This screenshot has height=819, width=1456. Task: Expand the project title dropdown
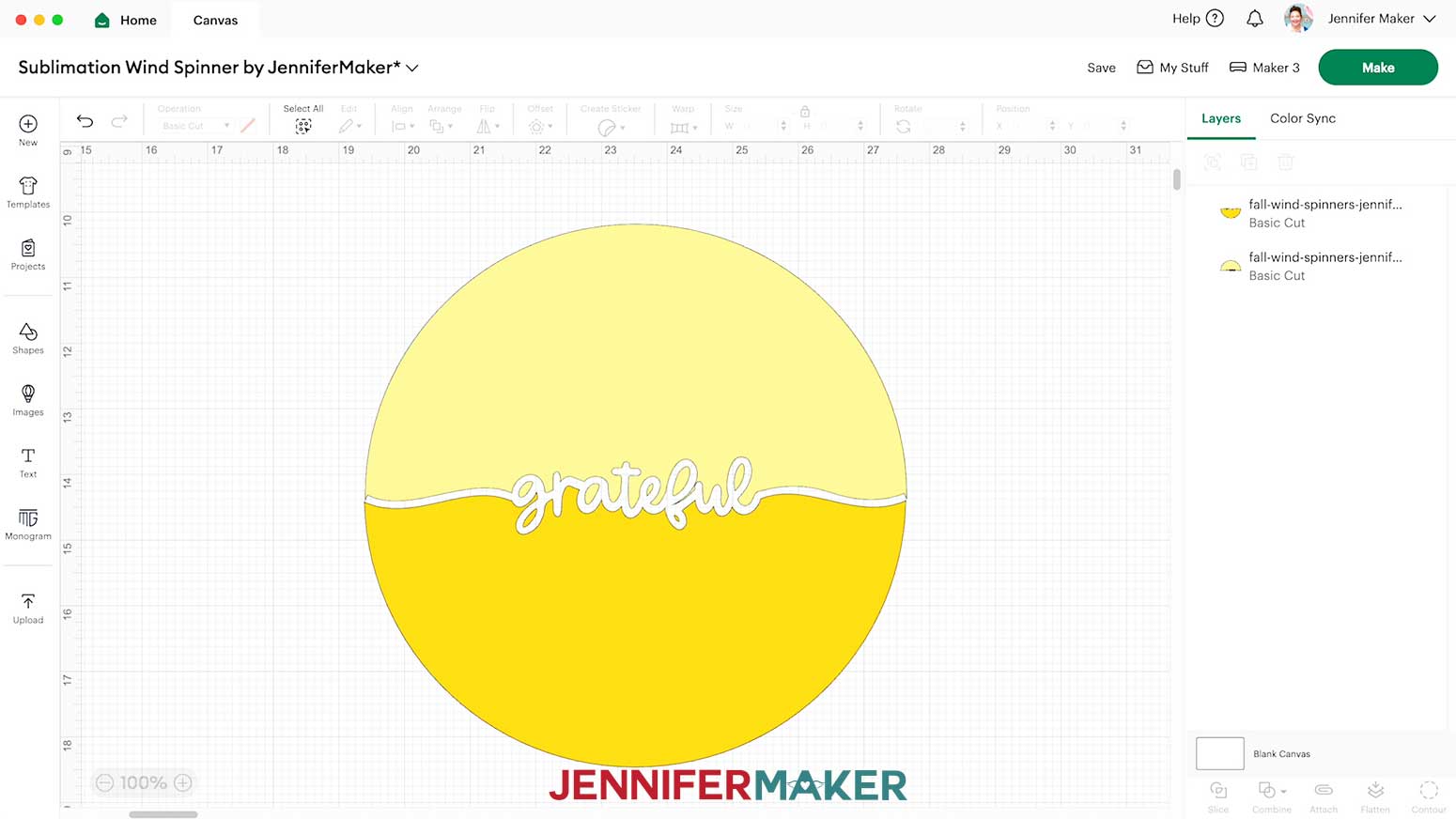(x=412, y=68)
